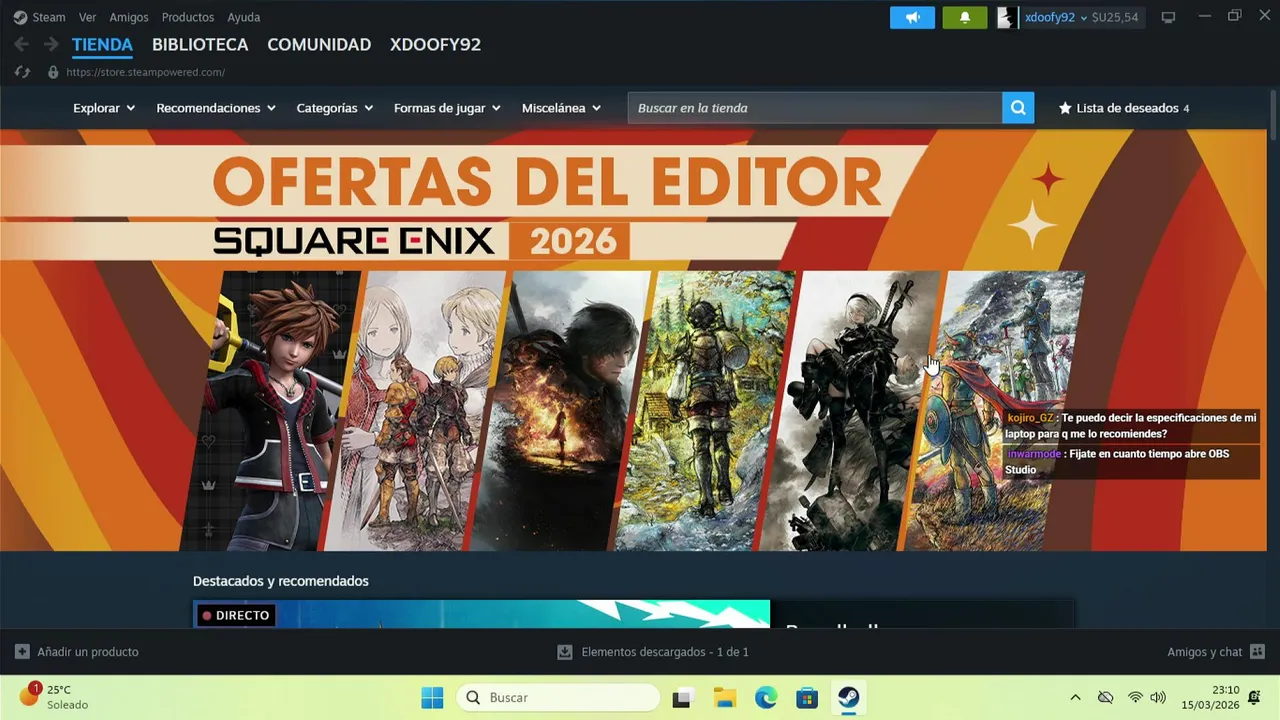Expand the Explorar dropdown

point(104,108)
